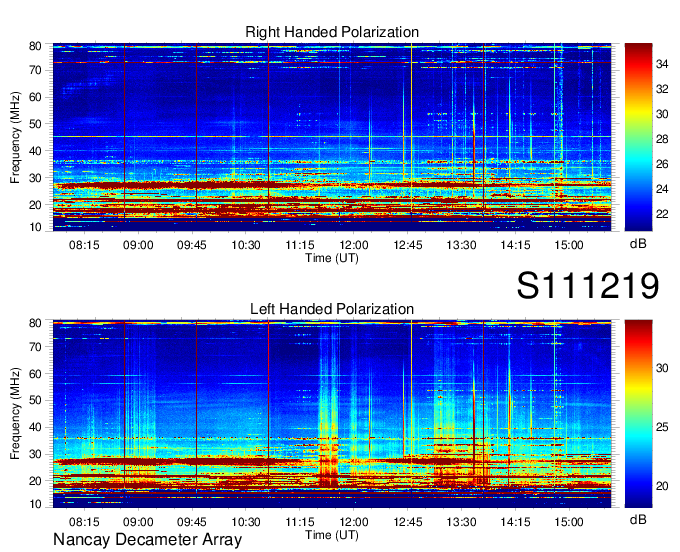Screen dimensions: 680x552
Task: Click 13:30 tick under Right Handed plot
Action: click(x=461, y=245)
